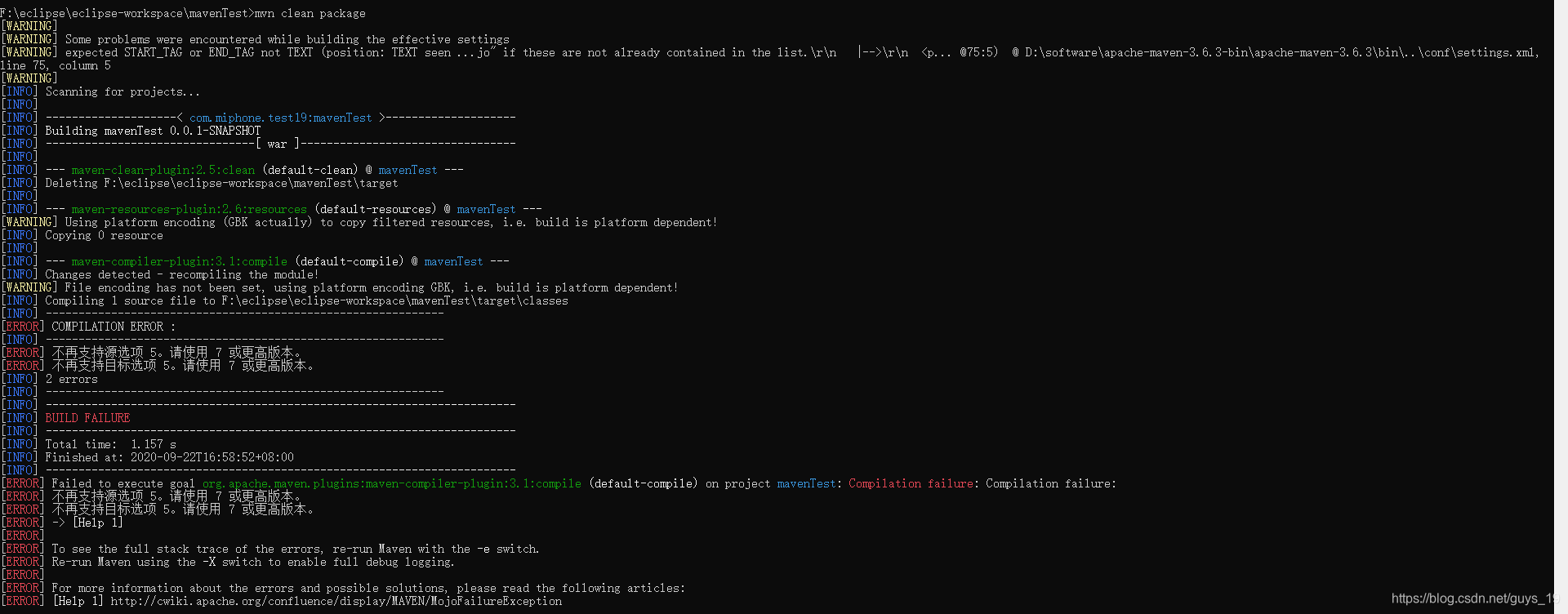Image resolution: width=1568 pixels, height=614 pixels.
Task: Click the settings.xml path in warning
Action: (x=1280, y=52)
